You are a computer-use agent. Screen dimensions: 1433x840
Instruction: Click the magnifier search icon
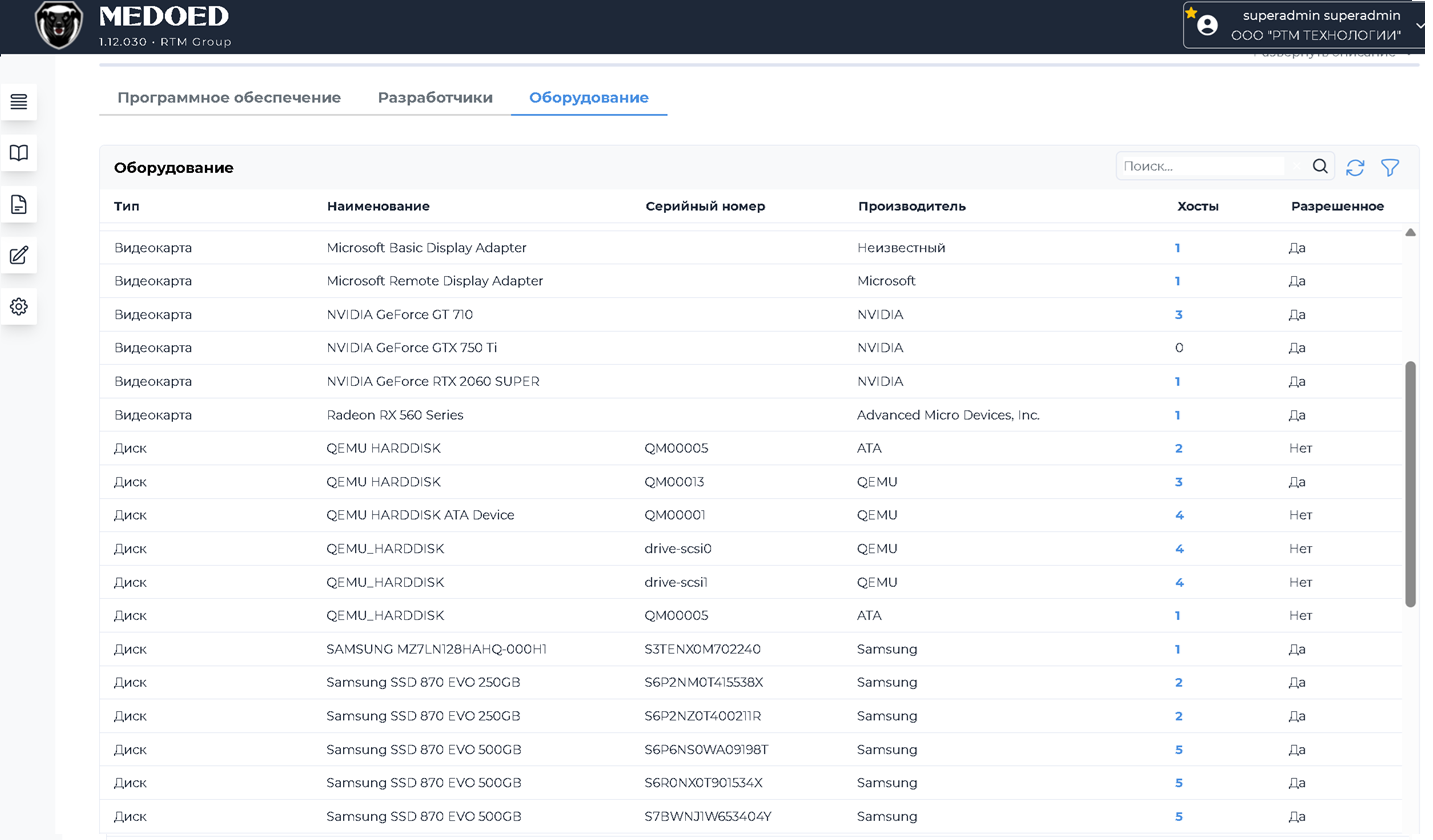pos(1320,167)
